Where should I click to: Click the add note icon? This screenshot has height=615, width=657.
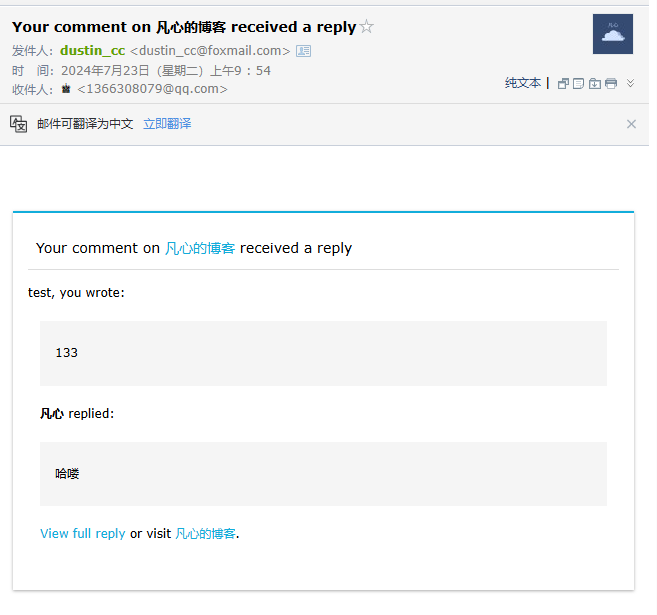click(578, 84)
